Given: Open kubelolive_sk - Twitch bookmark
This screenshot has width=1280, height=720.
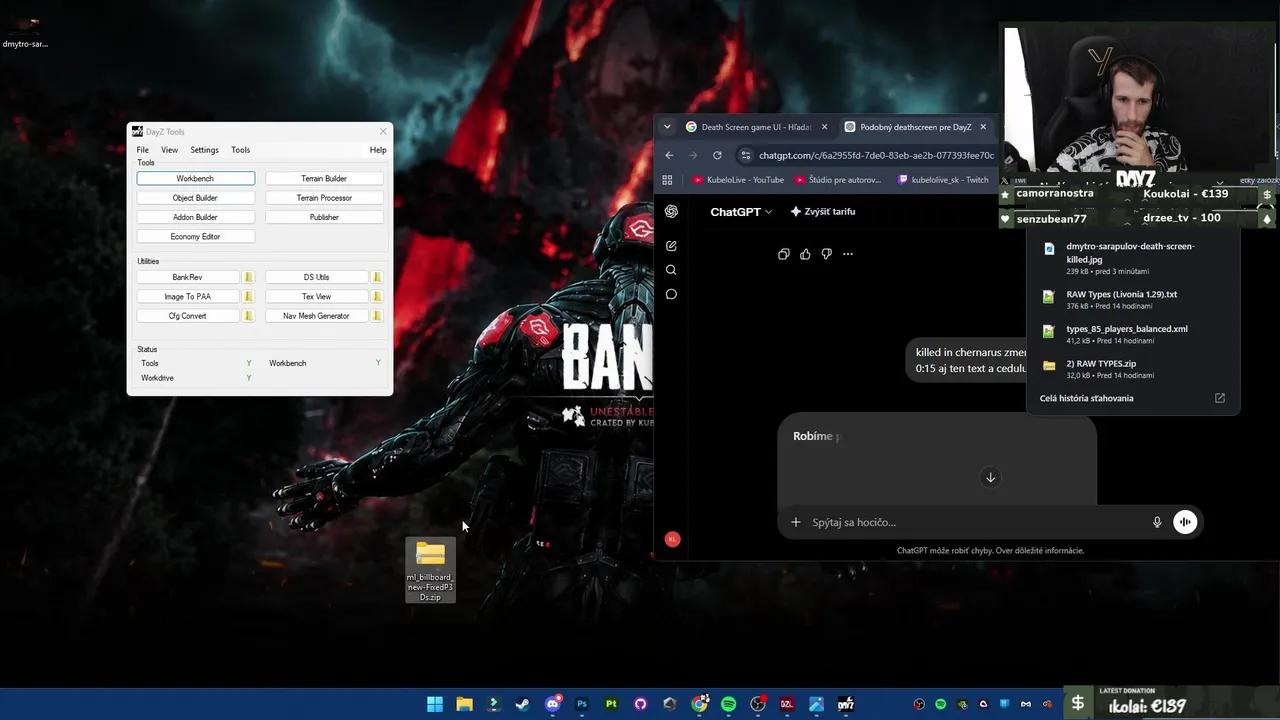Looking at the screenshot, I should point(943,180).
